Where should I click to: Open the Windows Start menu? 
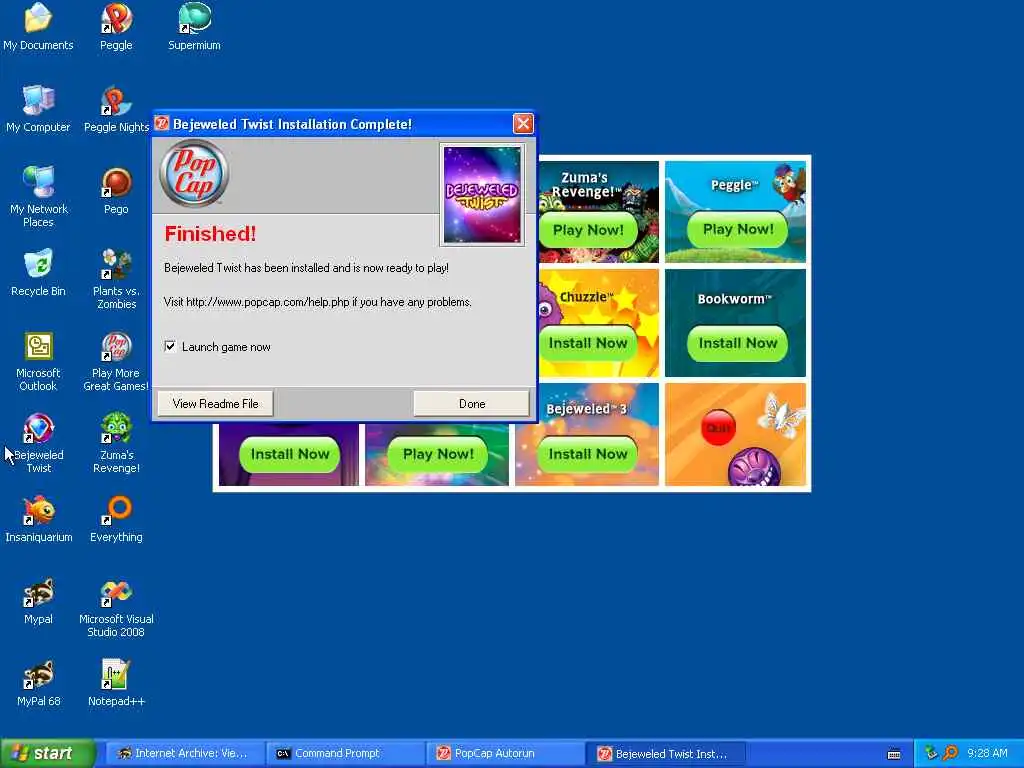[48, 754]
